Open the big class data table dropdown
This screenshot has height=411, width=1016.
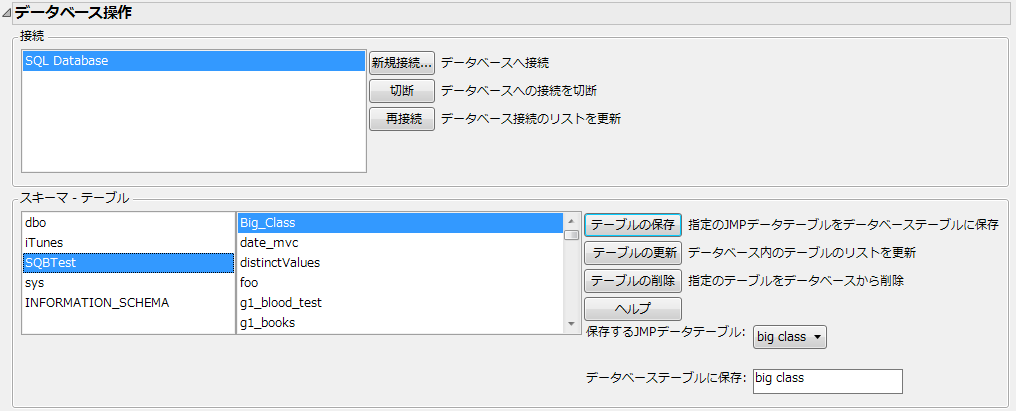click(790, 337)
